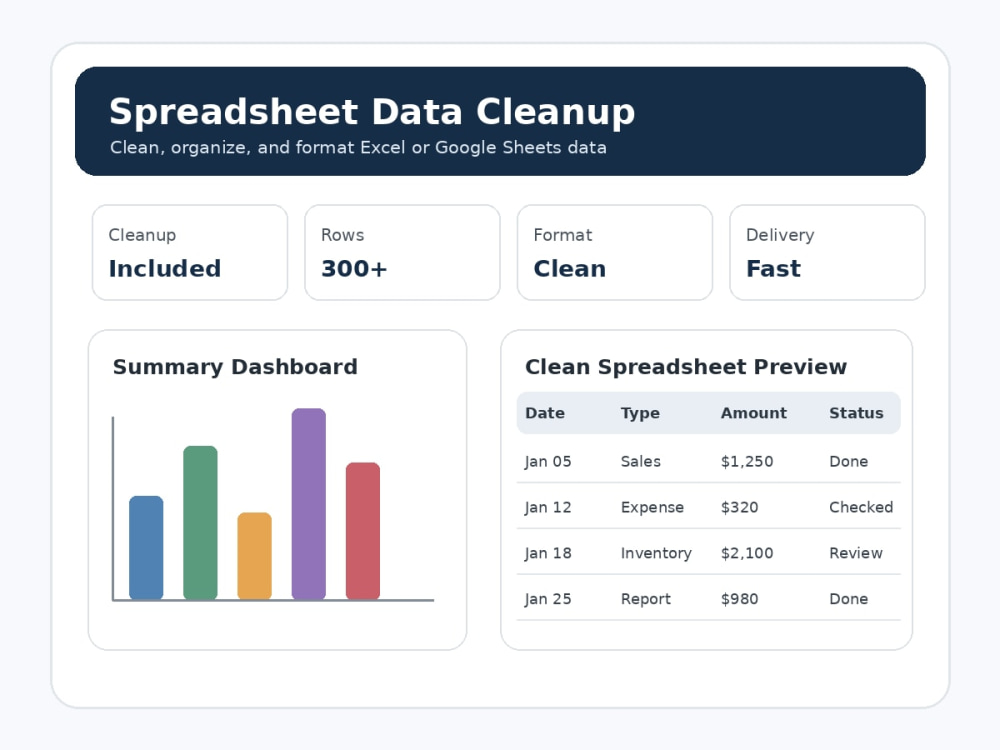Select the Jan 05 Sales row
The image size is (1000, 750).
click(709, 461)
